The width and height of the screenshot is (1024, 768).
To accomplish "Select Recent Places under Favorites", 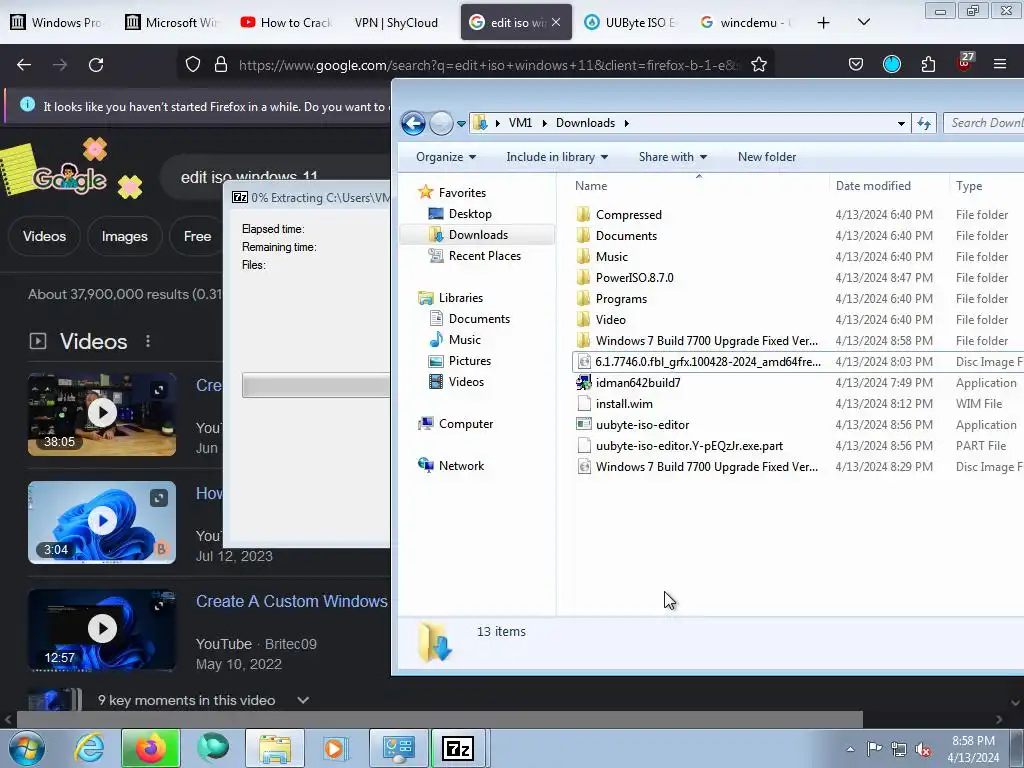I will pos(485,255).
